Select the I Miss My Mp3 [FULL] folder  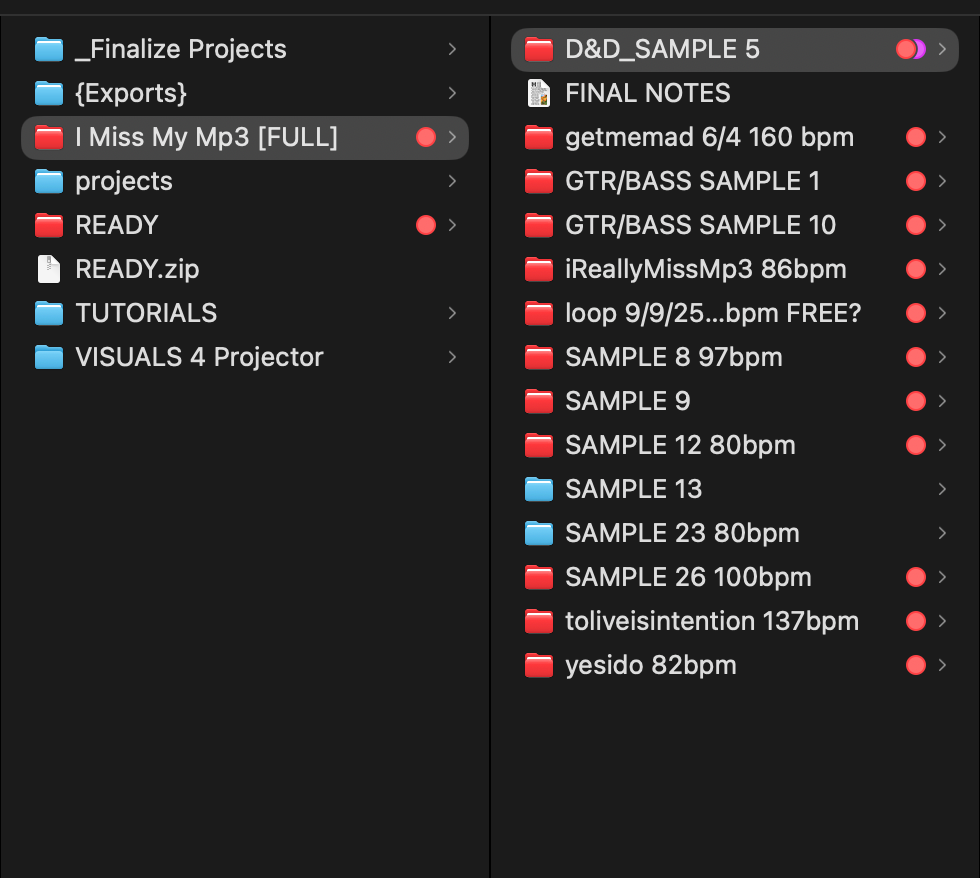245,137
